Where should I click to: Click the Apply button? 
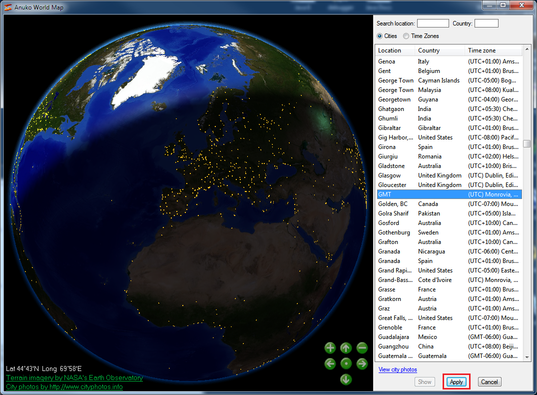(456, 382)
